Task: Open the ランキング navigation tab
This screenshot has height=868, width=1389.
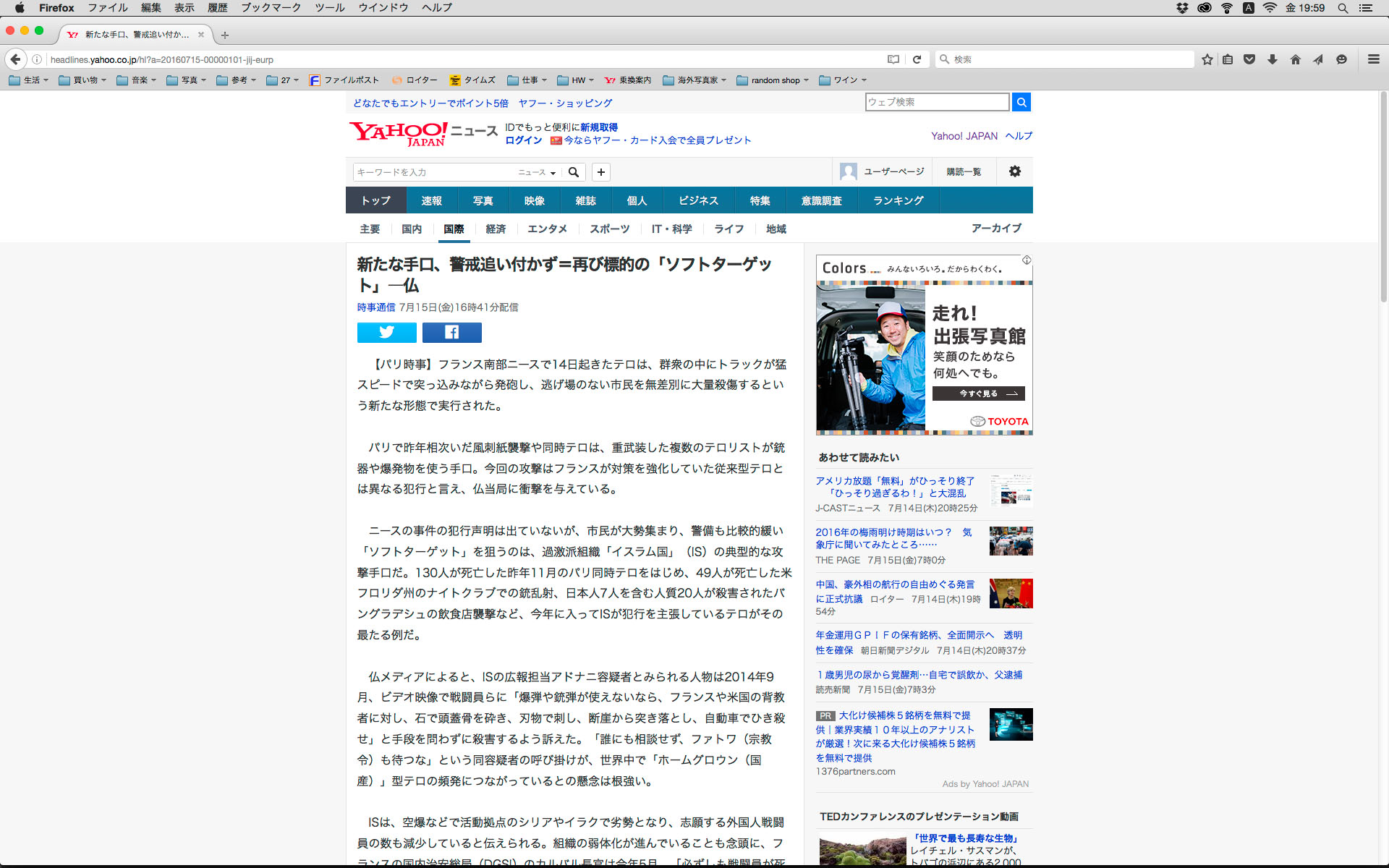Action: 898,200
